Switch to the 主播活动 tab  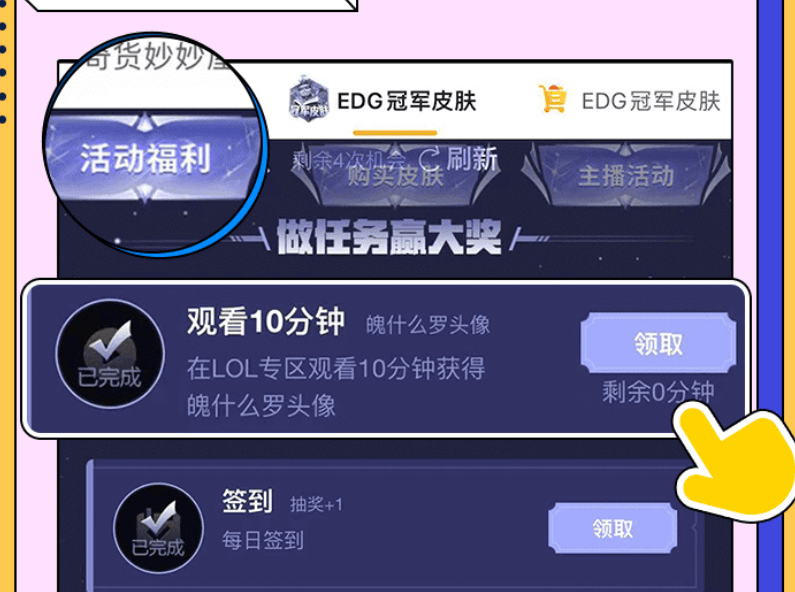(627, 176)
